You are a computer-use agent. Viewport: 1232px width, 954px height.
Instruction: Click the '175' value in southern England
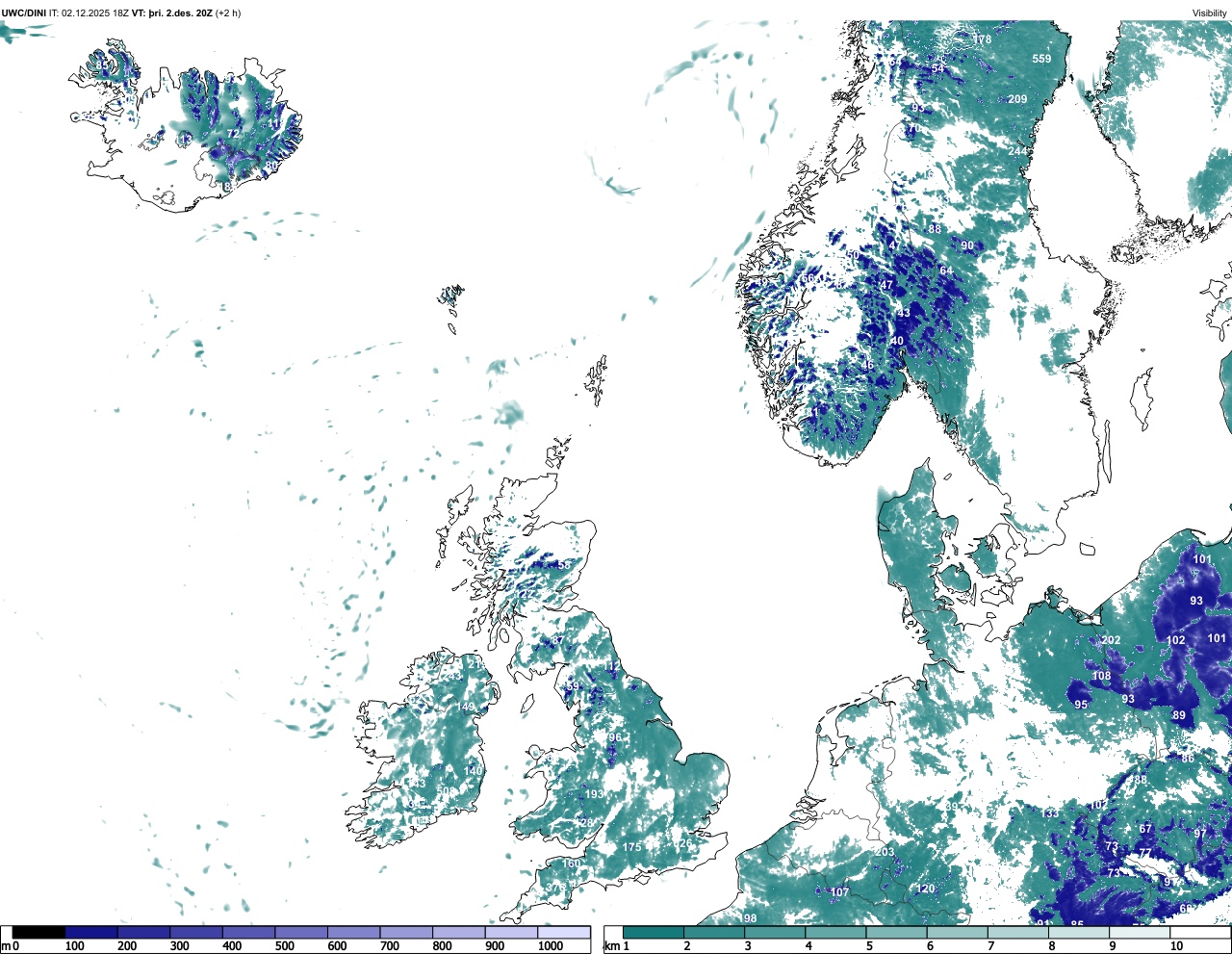[631, 847]
